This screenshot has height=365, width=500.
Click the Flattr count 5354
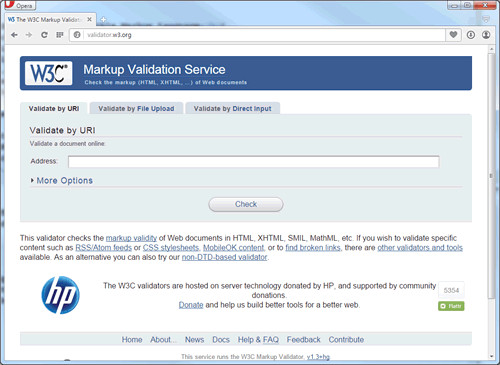451,290
